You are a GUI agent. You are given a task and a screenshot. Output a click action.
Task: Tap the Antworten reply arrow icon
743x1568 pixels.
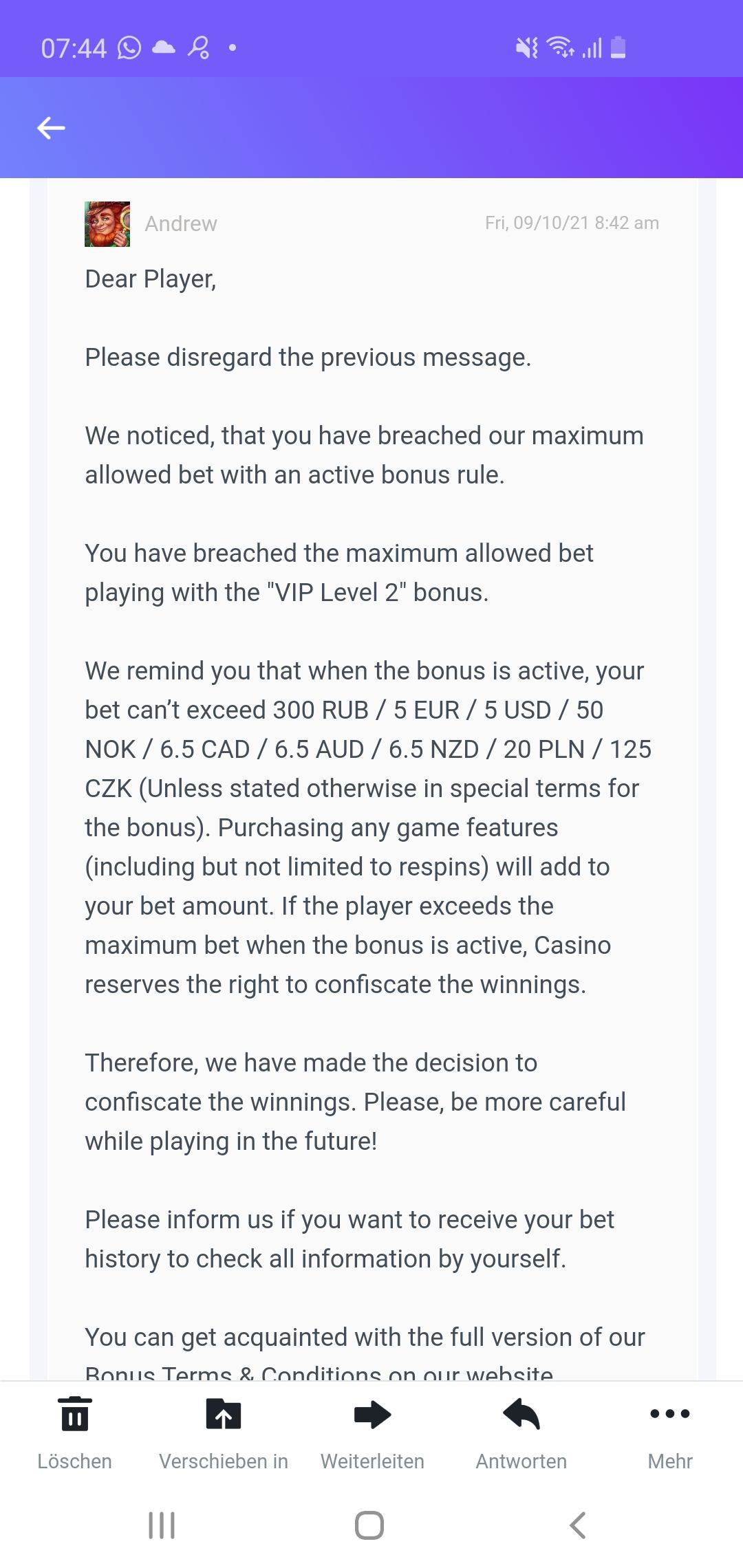tap(521, 1414)
